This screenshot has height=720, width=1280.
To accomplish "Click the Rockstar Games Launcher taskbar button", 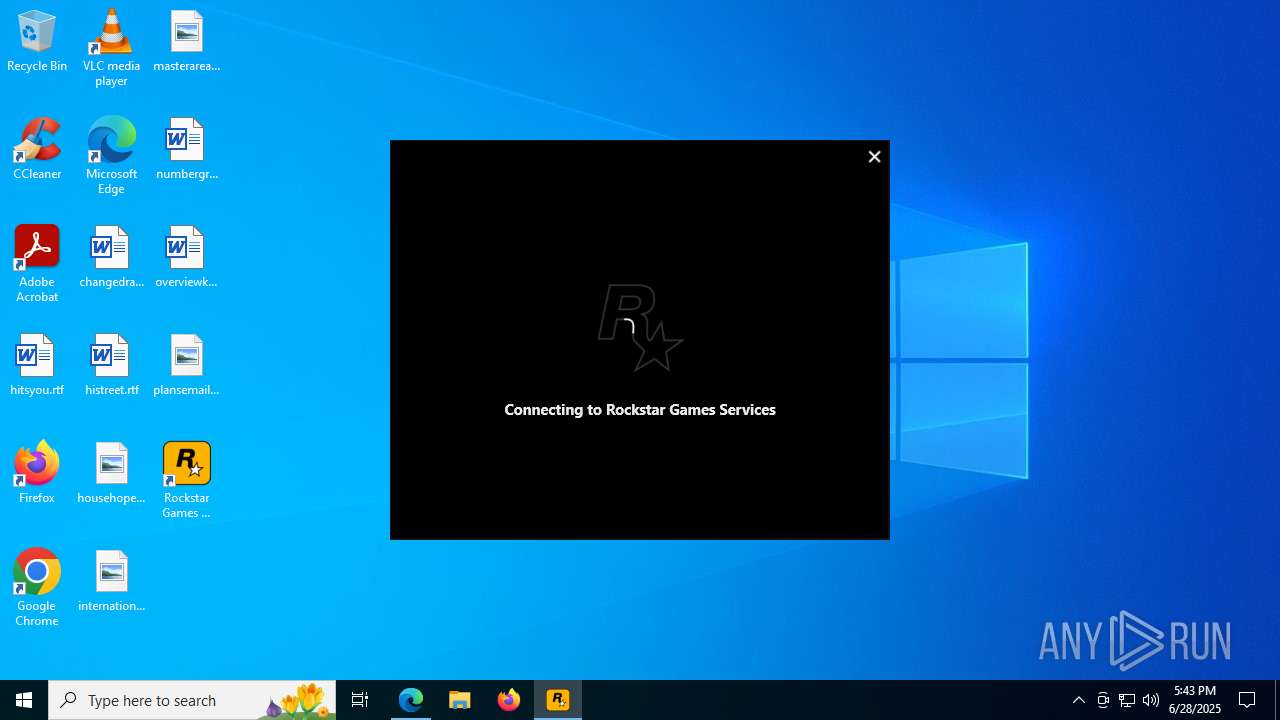I will pos(558,700).
